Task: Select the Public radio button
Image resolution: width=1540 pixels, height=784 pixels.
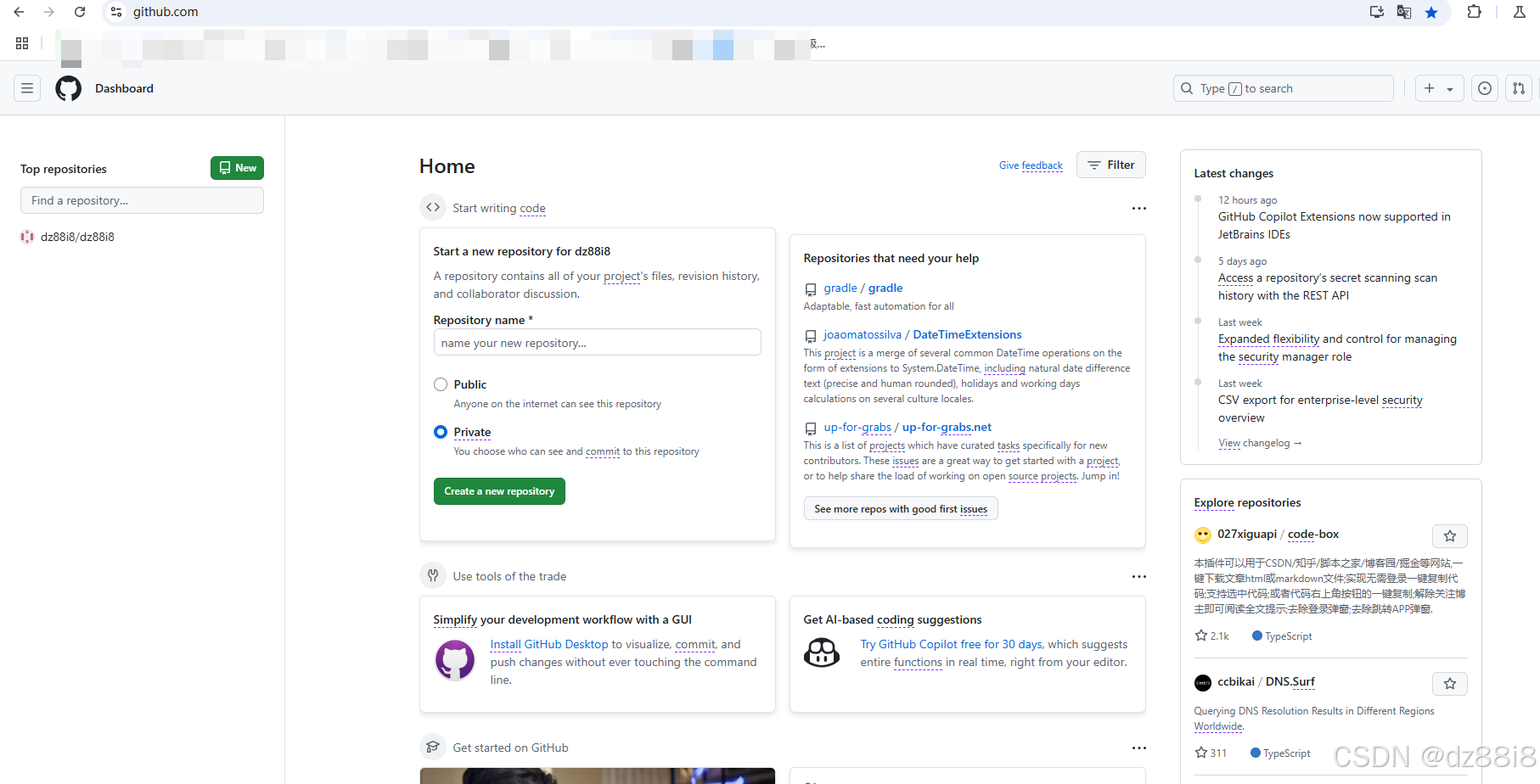Action: coord(441,384)
